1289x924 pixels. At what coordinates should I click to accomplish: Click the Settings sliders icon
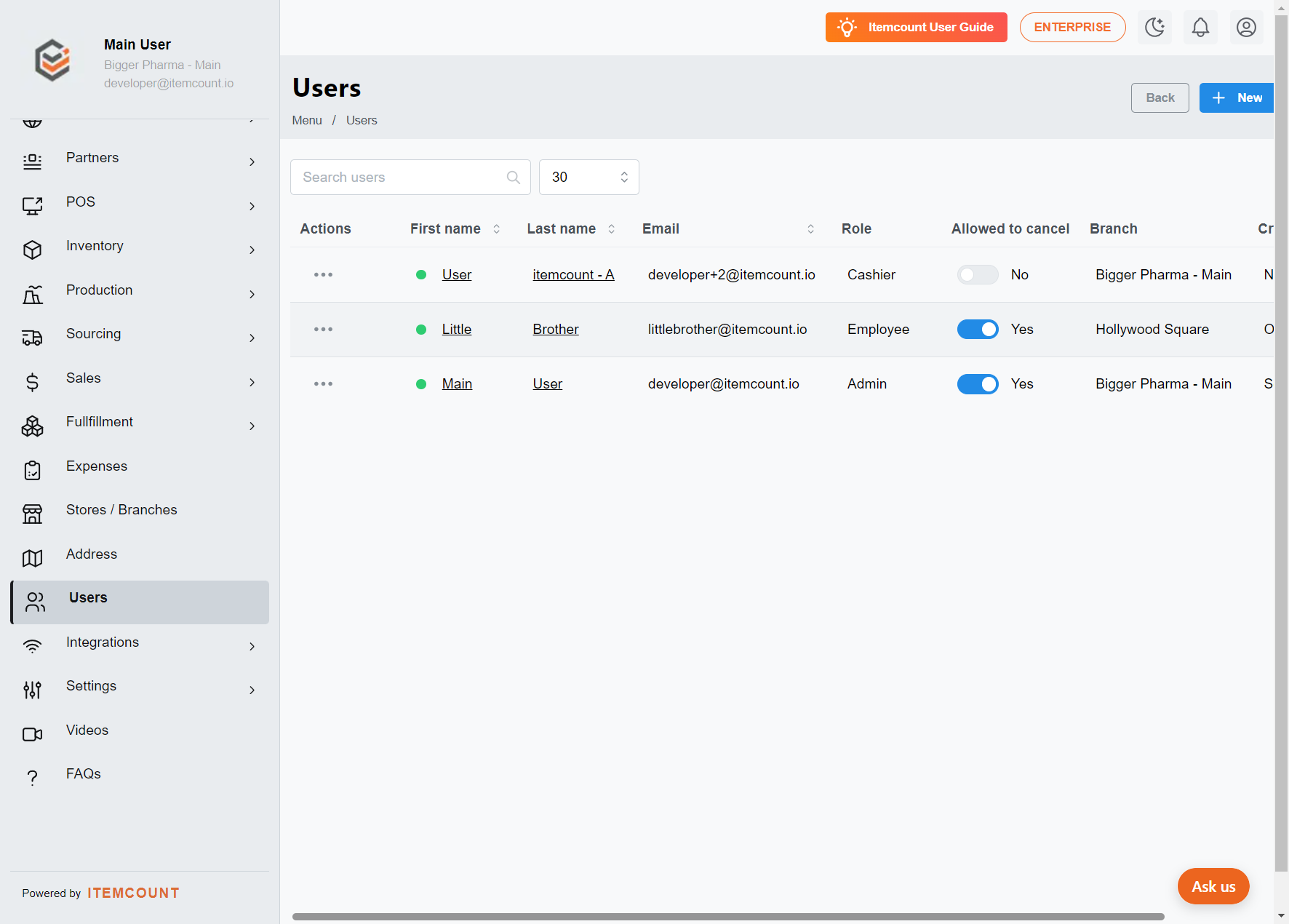[33, 690]
